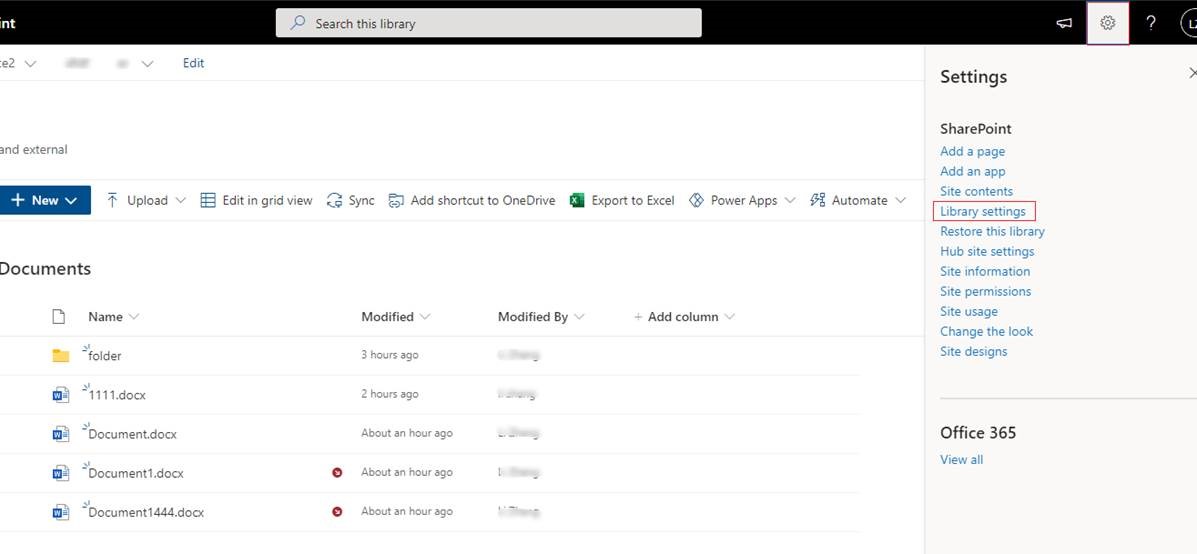Open Hub site settings
The width and height of the screenshot is (1197, 554).
pyautogui.click(x=987, y=251)
